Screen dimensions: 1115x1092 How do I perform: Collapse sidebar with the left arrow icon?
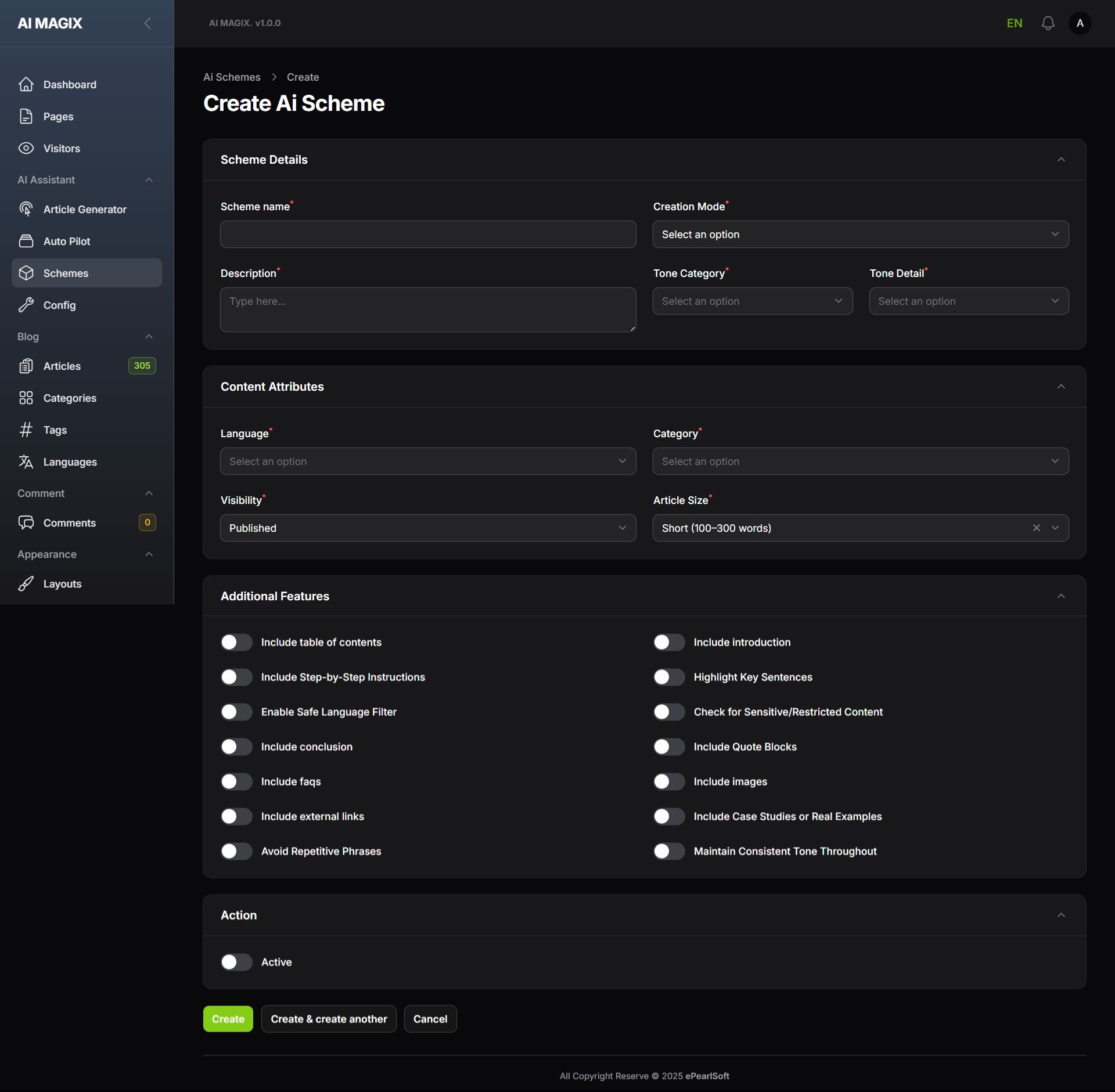(x=148, y=23)
